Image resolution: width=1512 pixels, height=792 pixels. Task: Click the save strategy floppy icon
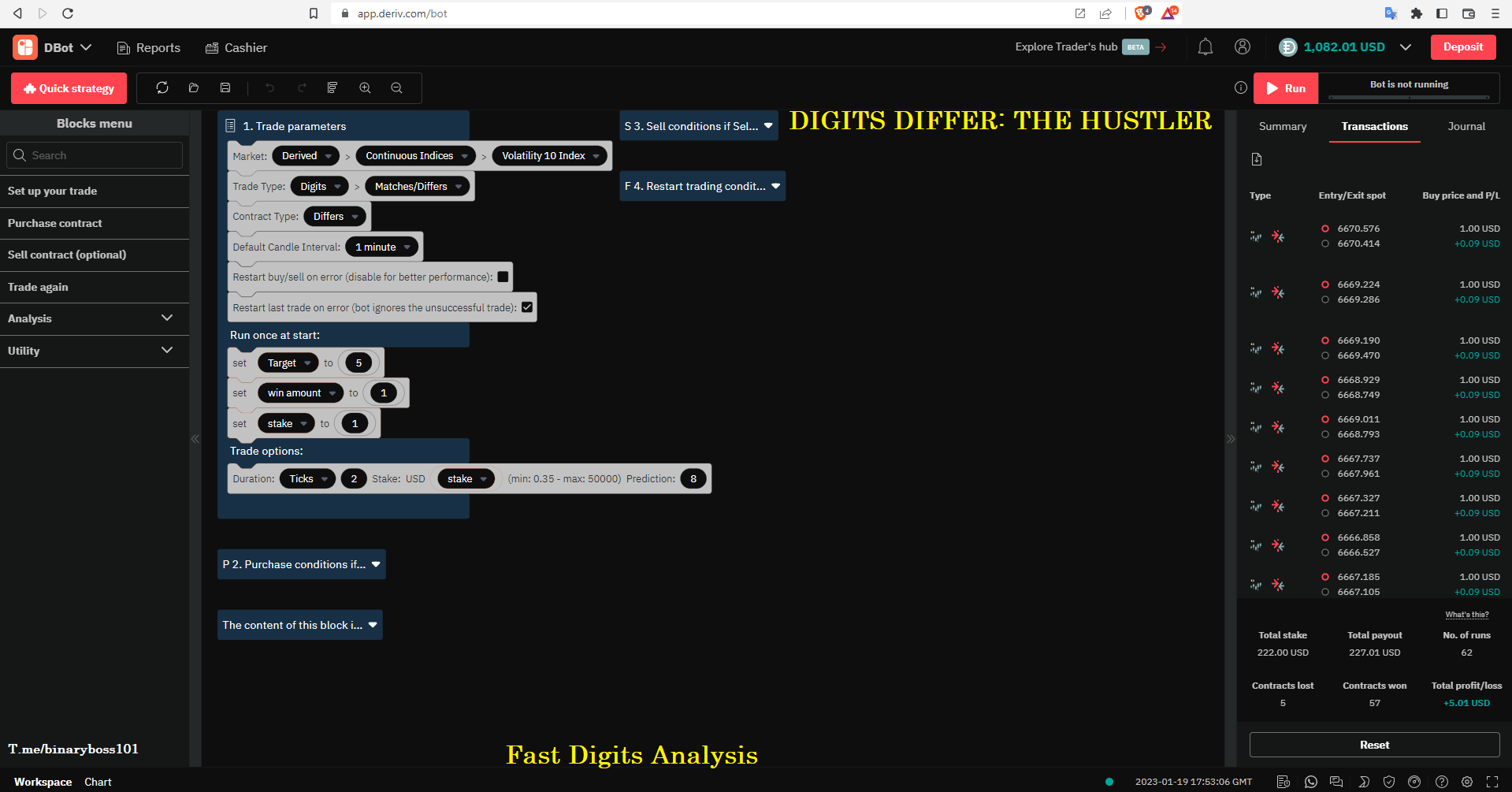coord(225,88)
